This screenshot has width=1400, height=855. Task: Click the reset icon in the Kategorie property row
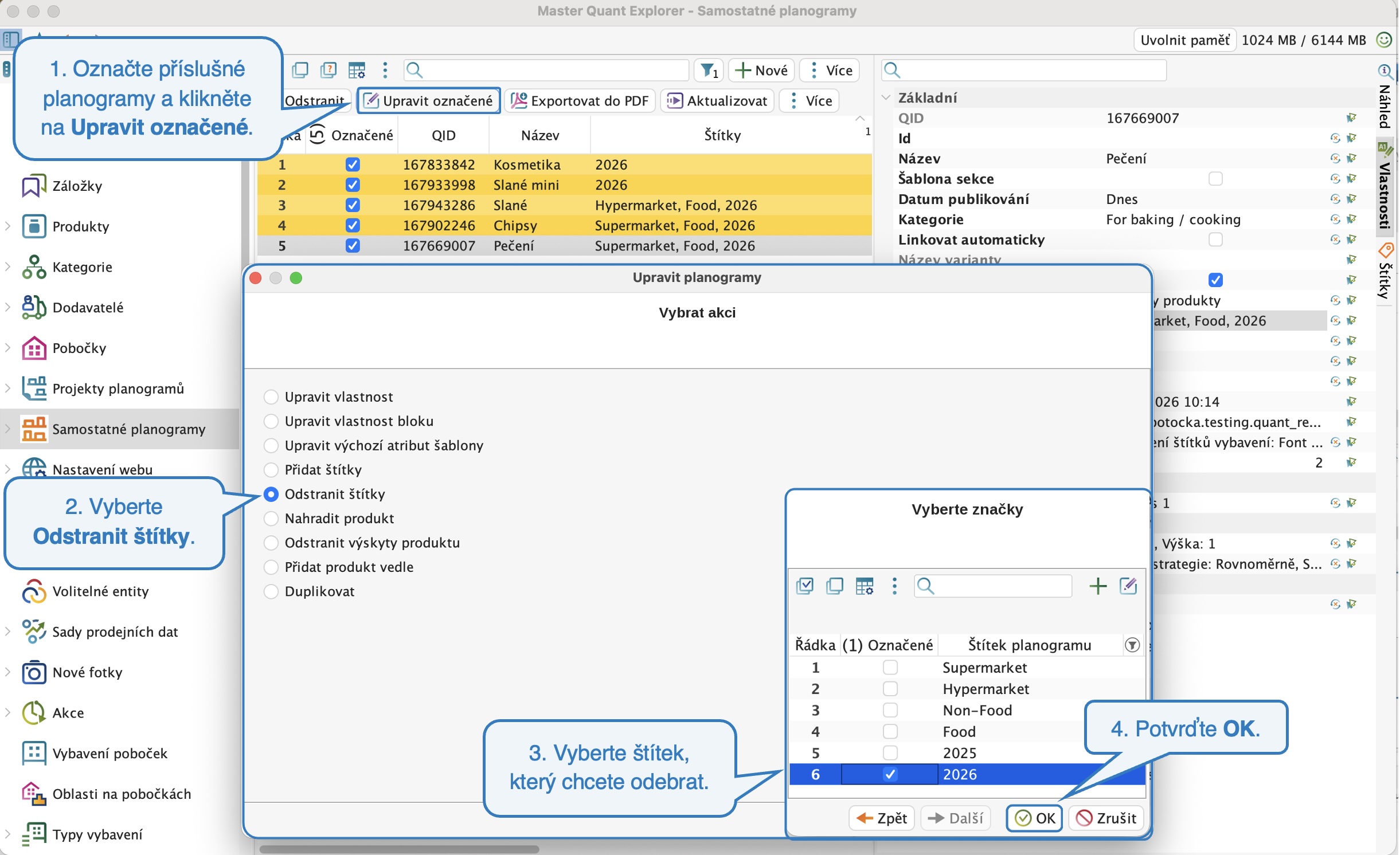[x=1335, y=219]
